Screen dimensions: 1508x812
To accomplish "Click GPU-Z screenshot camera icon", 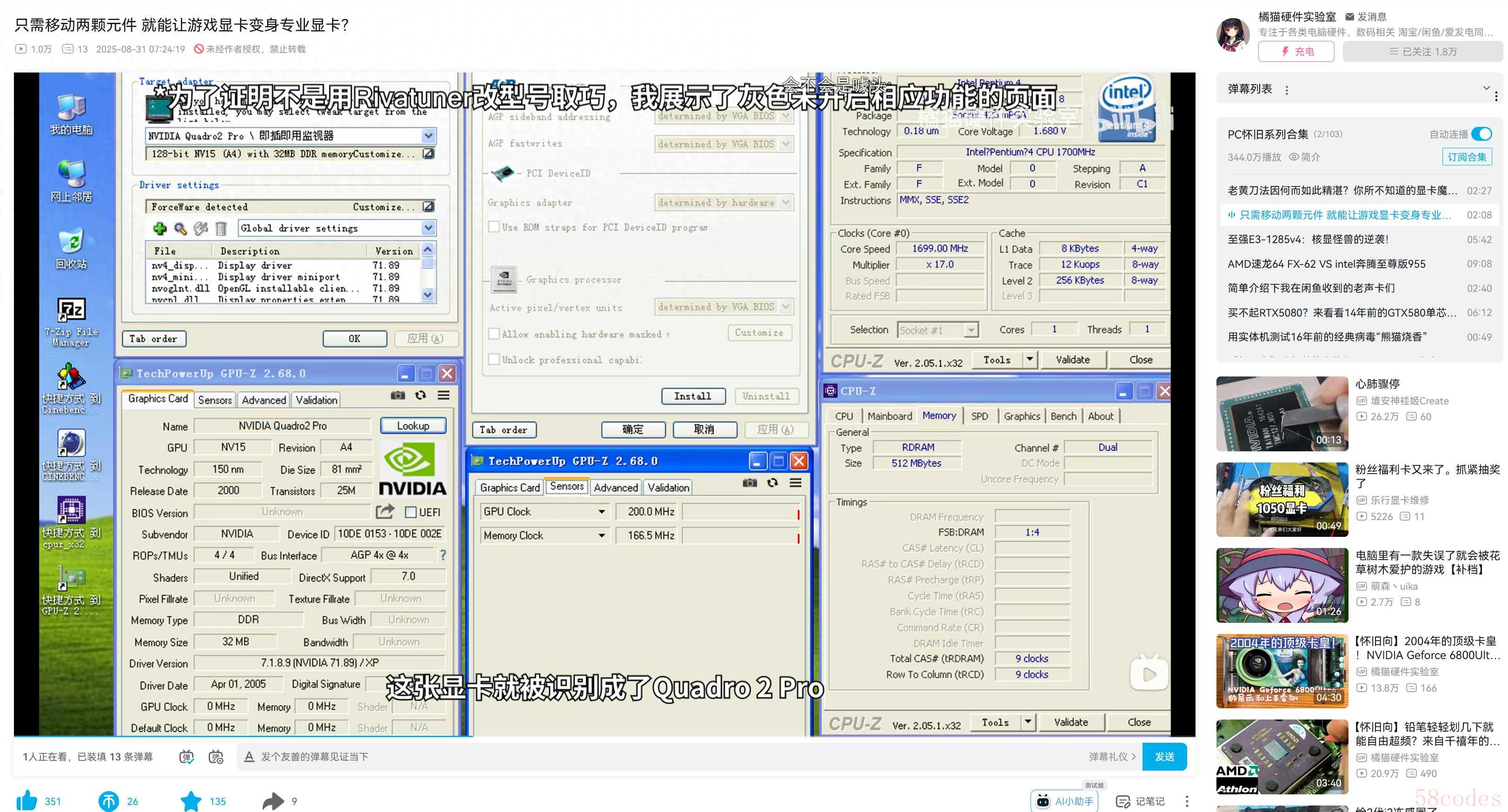I will [398, 396].
